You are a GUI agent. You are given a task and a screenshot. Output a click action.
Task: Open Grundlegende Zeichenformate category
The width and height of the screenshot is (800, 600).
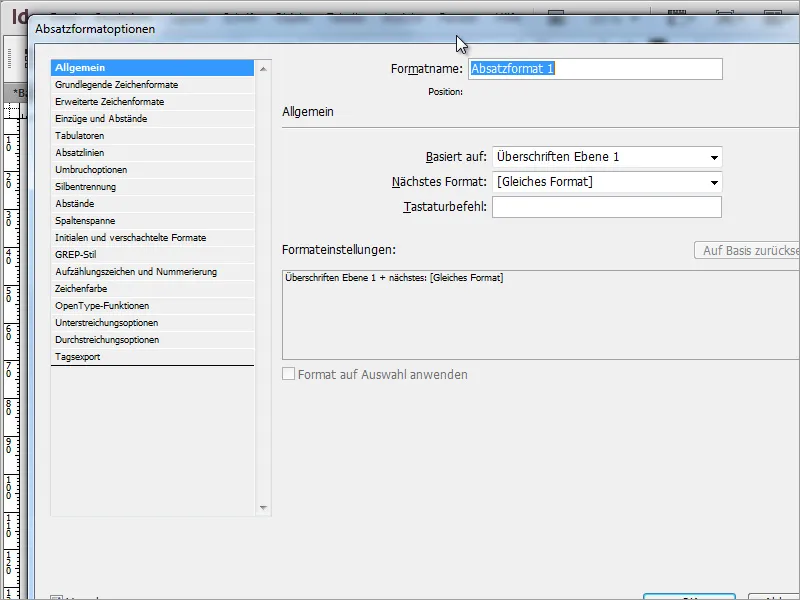pos(152,85)
